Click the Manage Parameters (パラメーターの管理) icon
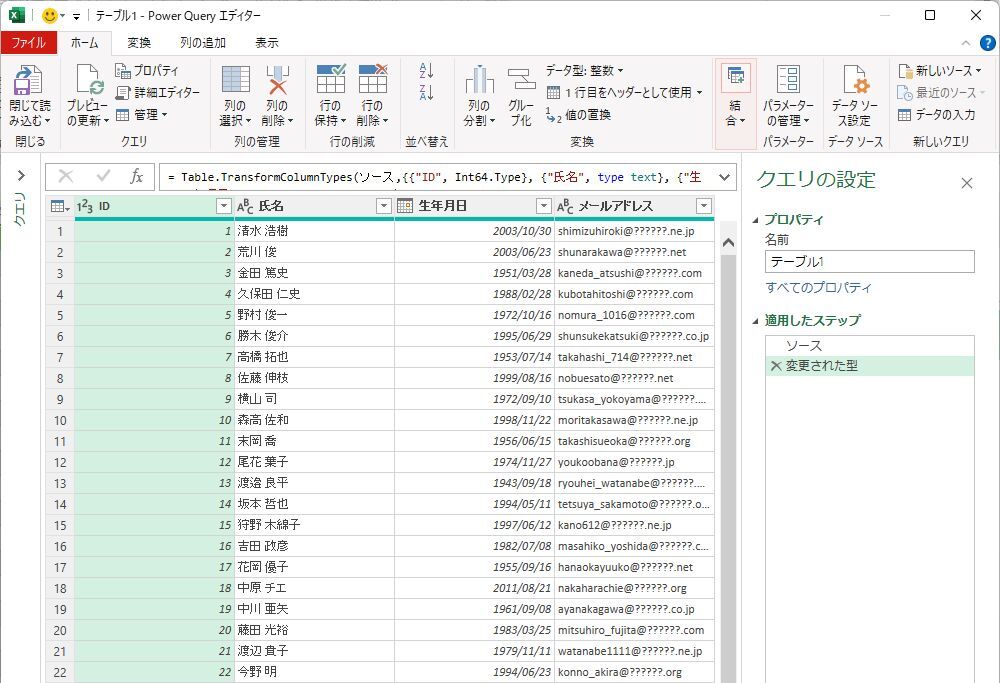Screen dimensions: 1000x683 click(x=788, y=80)
